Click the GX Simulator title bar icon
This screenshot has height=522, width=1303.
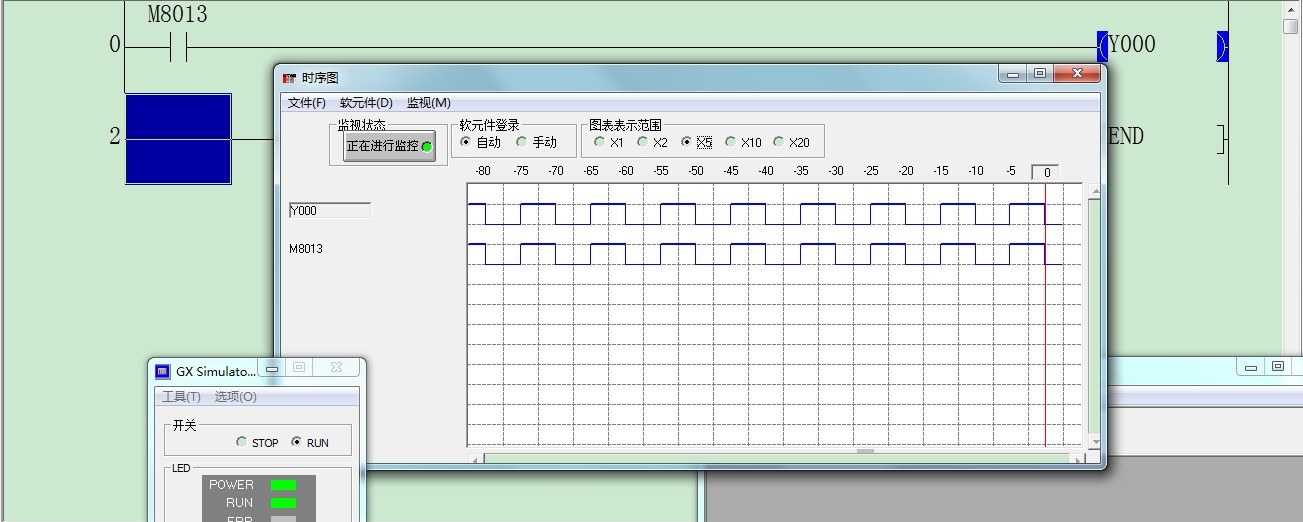(x=163, y=371)
